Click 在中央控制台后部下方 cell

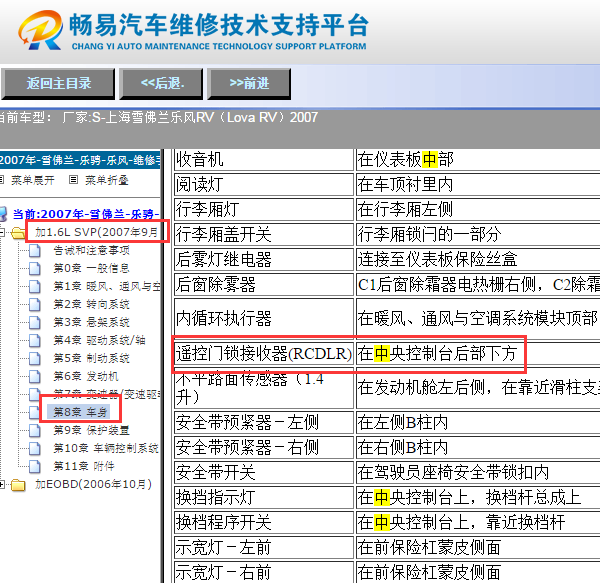pyautogui.click(x=478, y=353)
